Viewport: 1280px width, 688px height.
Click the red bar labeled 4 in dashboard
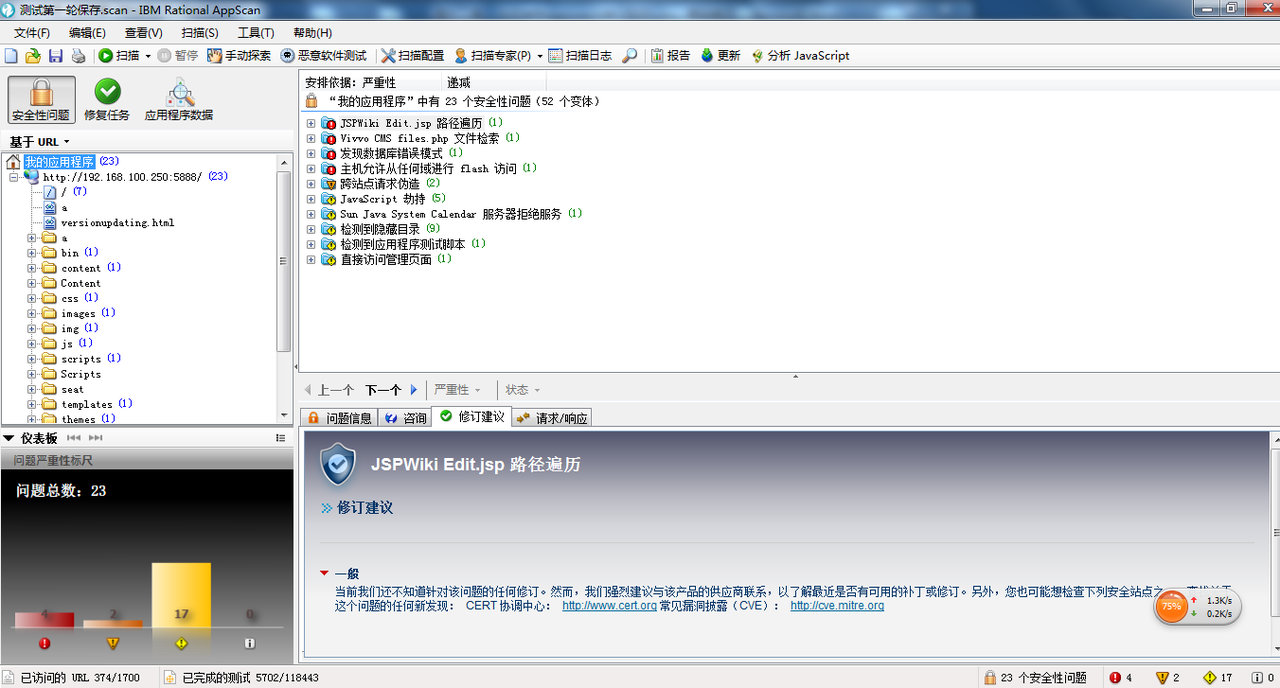(x=44, y=621)
